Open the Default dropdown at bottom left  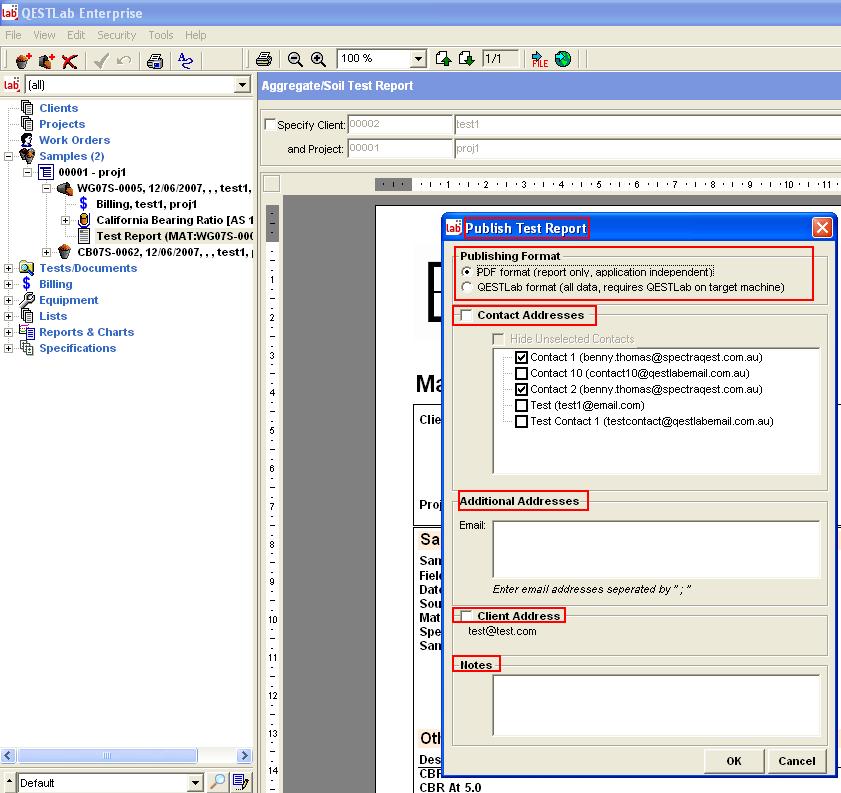(x=195, y=782)
